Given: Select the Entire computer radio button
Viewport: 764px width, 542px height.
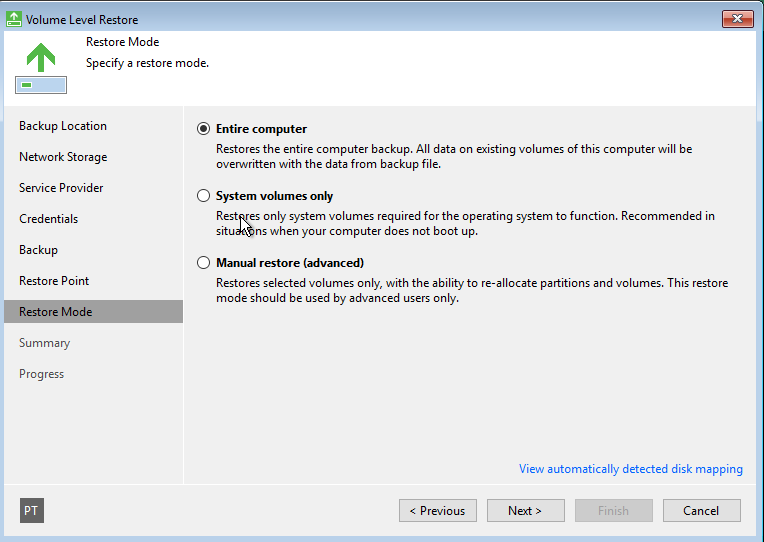Looking at the screenshot, I should coord(204,129).
